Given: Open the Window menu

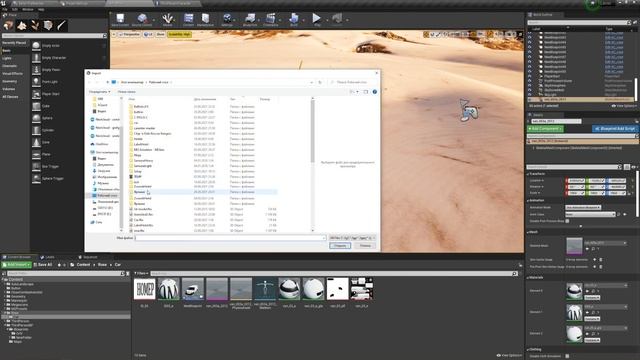Looking at the screenshot, I should [x=28, y=9].
